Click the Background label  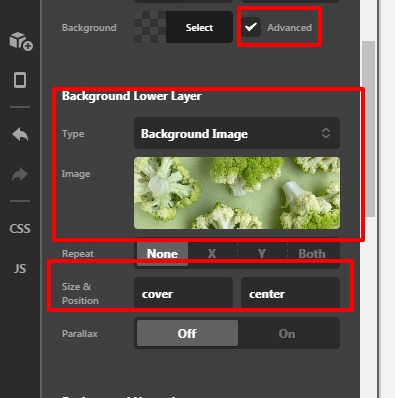tap(89, 27)
